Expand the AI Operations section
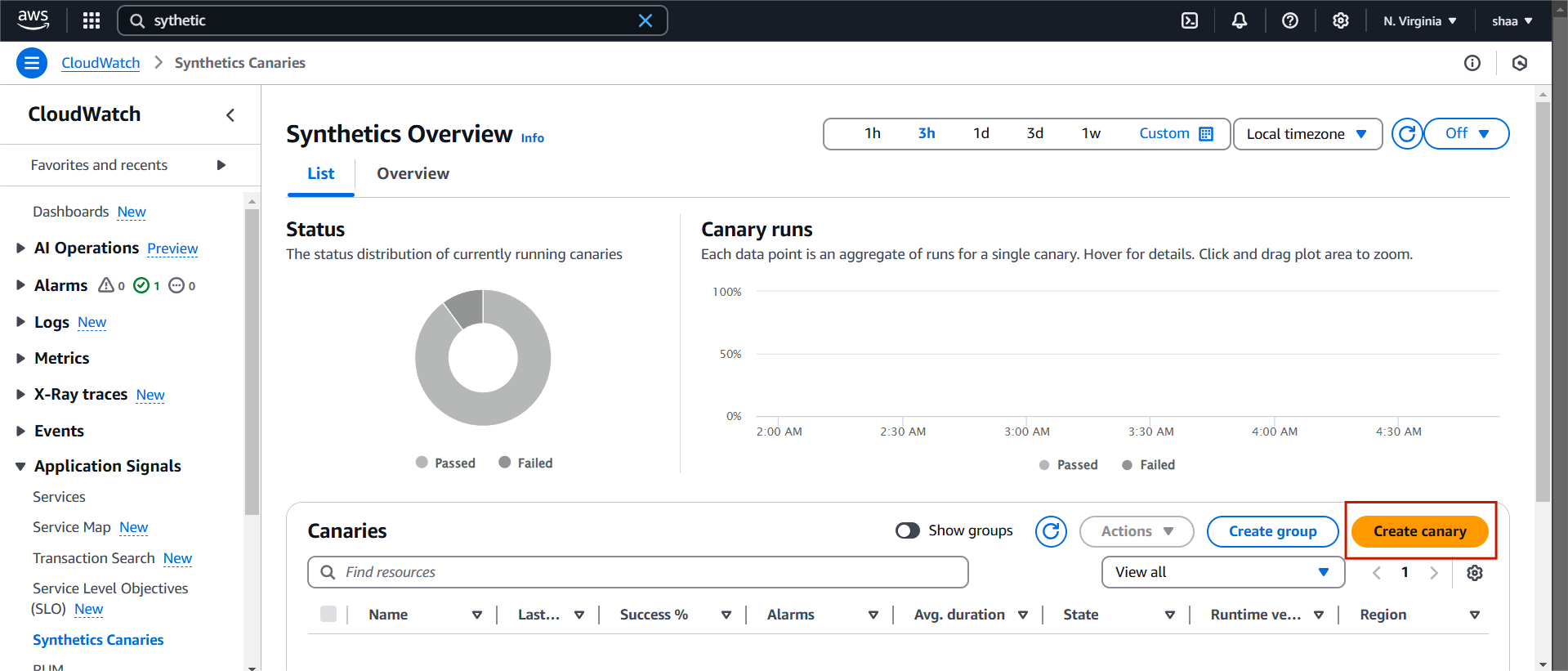This screenshot has width=1568, height=671. (21, 248)
